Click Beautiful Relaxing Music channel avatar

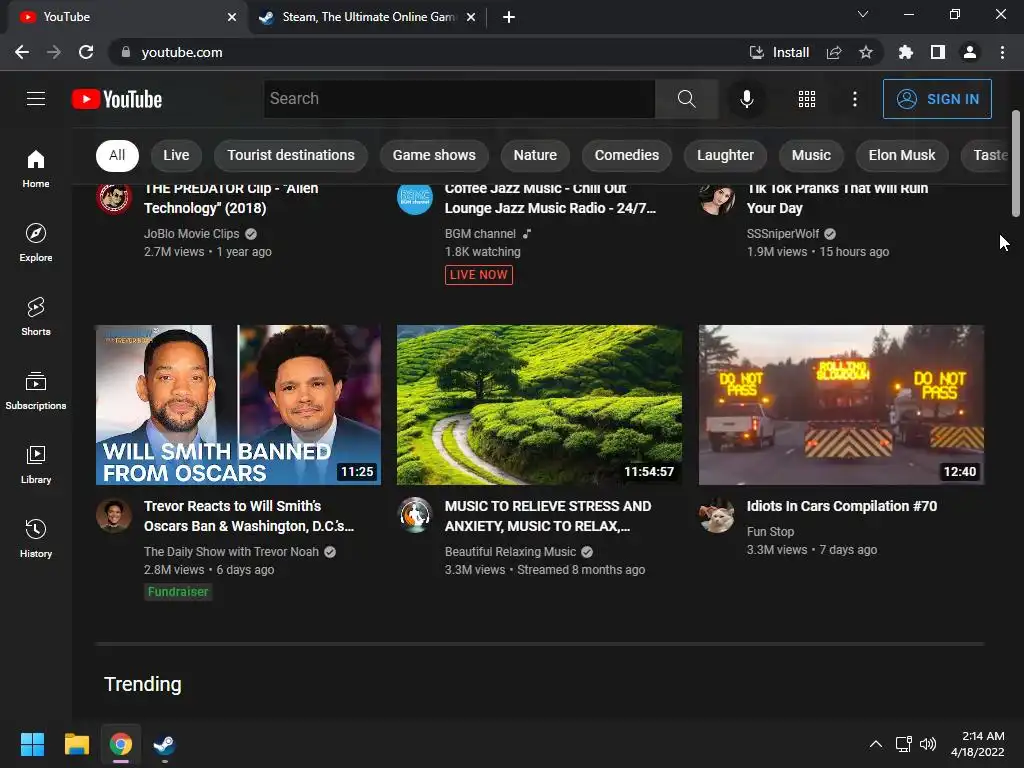coord(415,515)
